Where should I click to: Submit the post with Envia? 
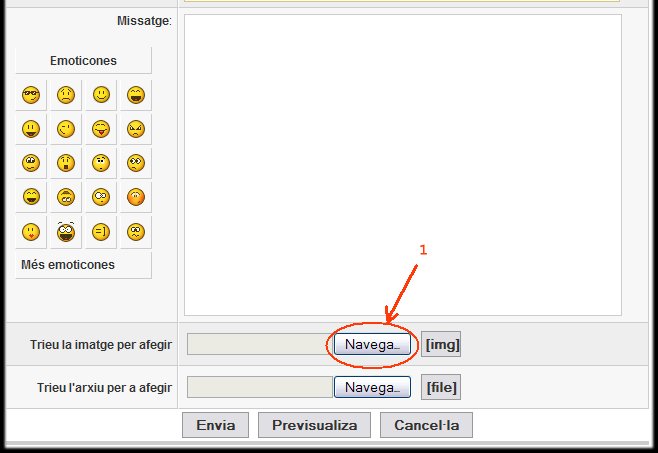tap(215, 425)
